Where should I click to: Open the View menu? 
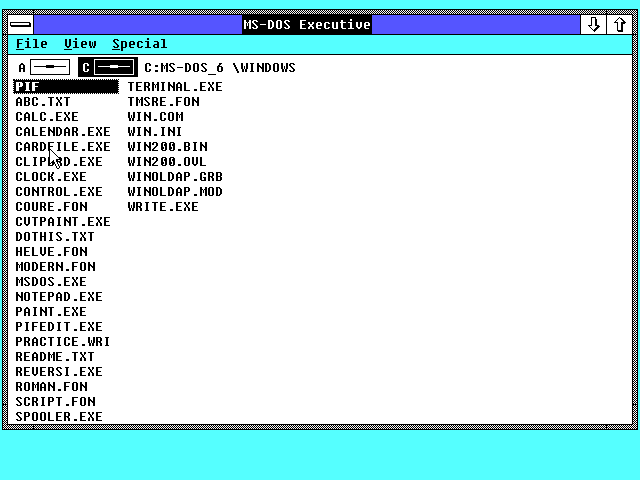point(80,44)
